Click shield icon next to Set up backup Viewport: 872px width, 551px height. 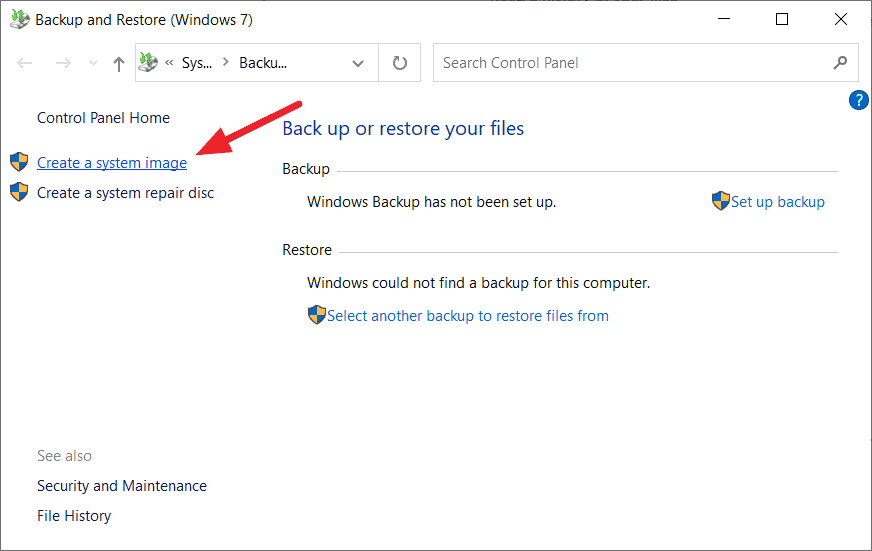[x=721, y=201]
